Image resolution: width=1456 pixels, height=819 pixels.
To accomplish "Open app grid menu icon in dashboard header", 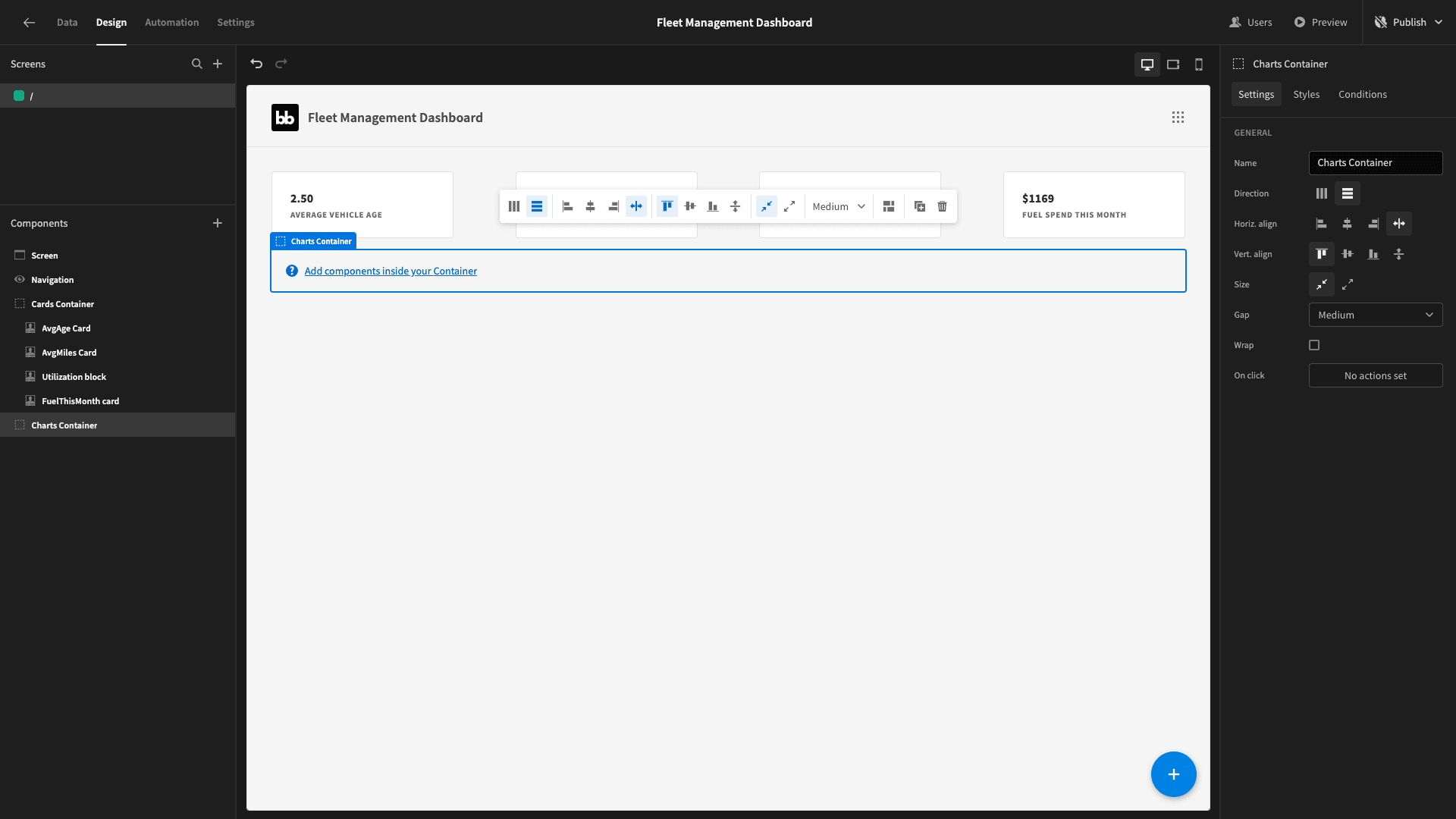I will [1178, 118].
